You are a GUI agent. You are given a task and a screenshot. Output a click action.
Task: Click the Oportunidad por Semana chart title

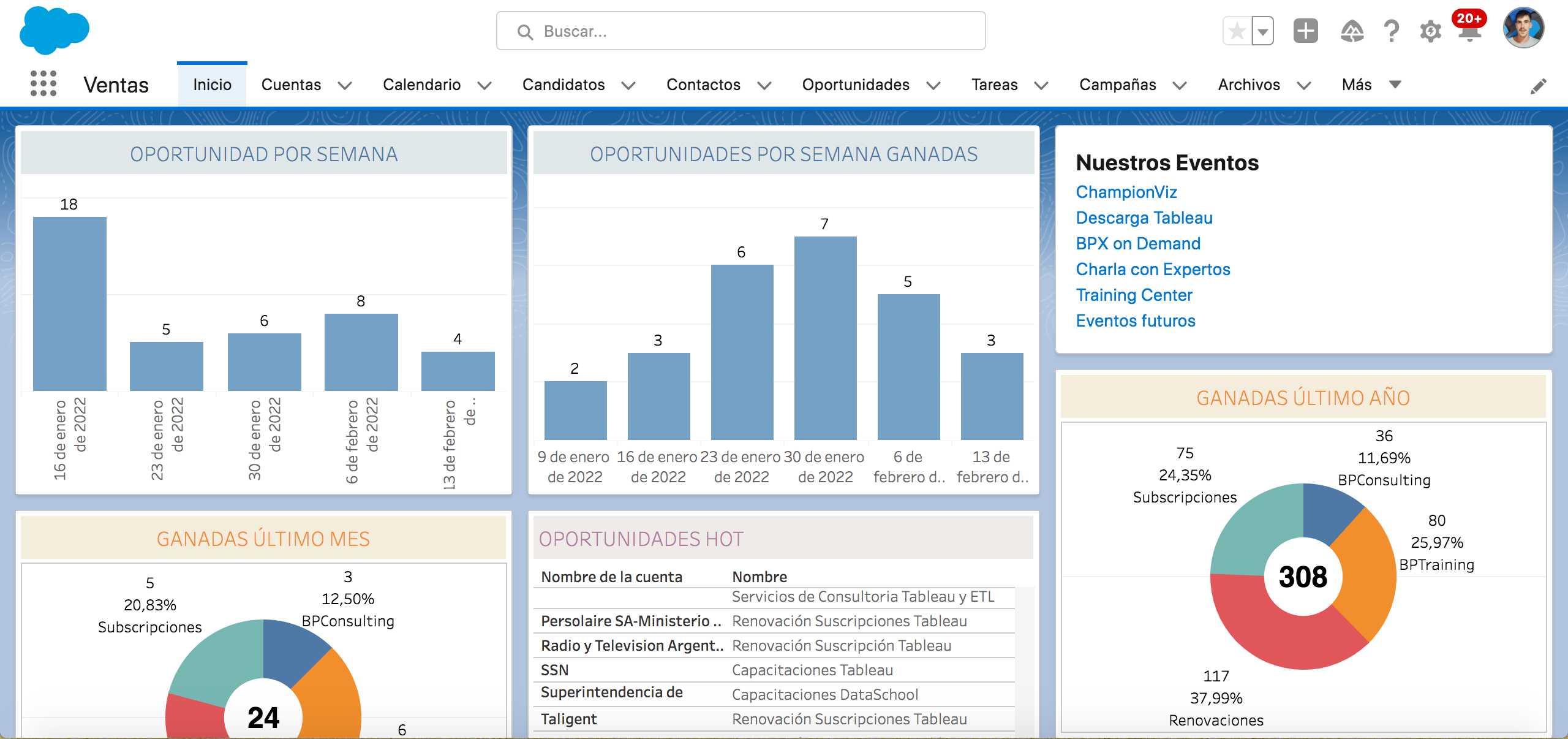tap(264, 154)
